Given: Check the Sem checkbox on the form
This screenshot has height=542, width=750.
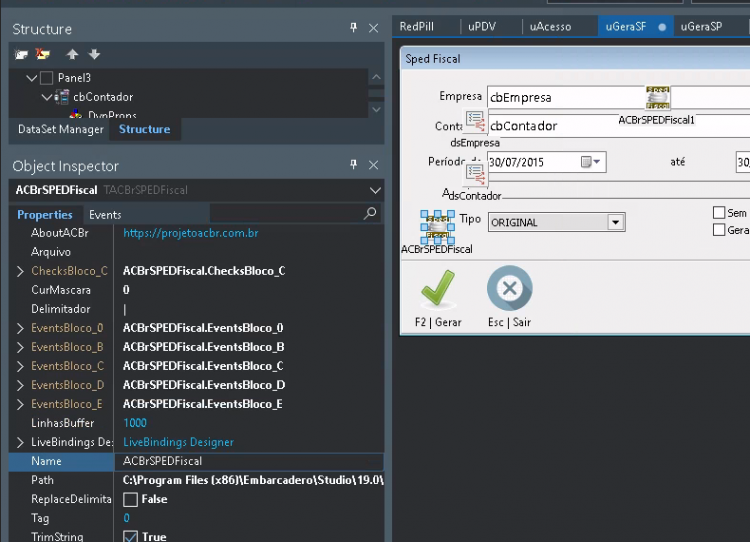Looking at the screenshot, I should pos(719,212).
